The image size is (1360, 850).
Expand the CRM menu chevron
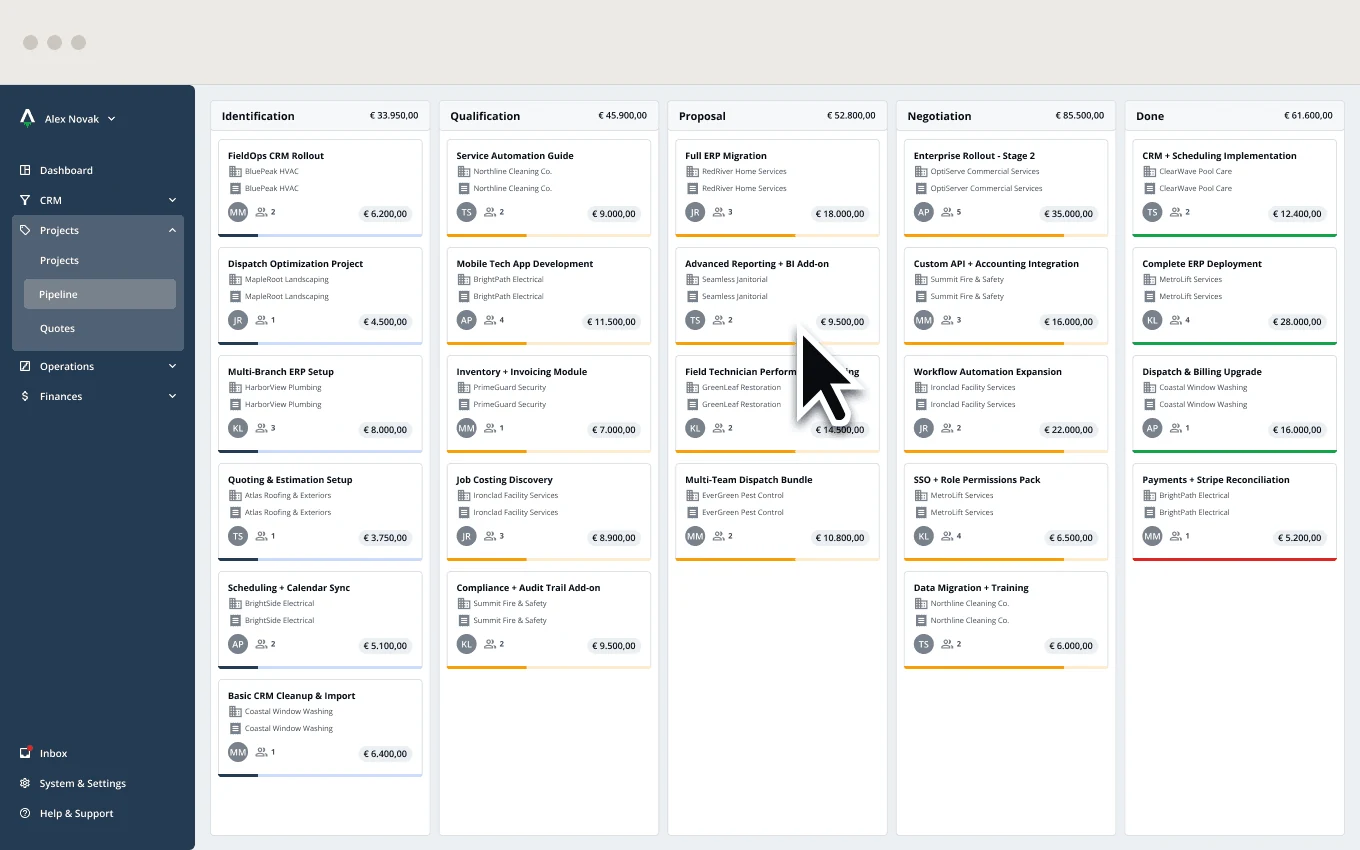(x=172, y=200)
